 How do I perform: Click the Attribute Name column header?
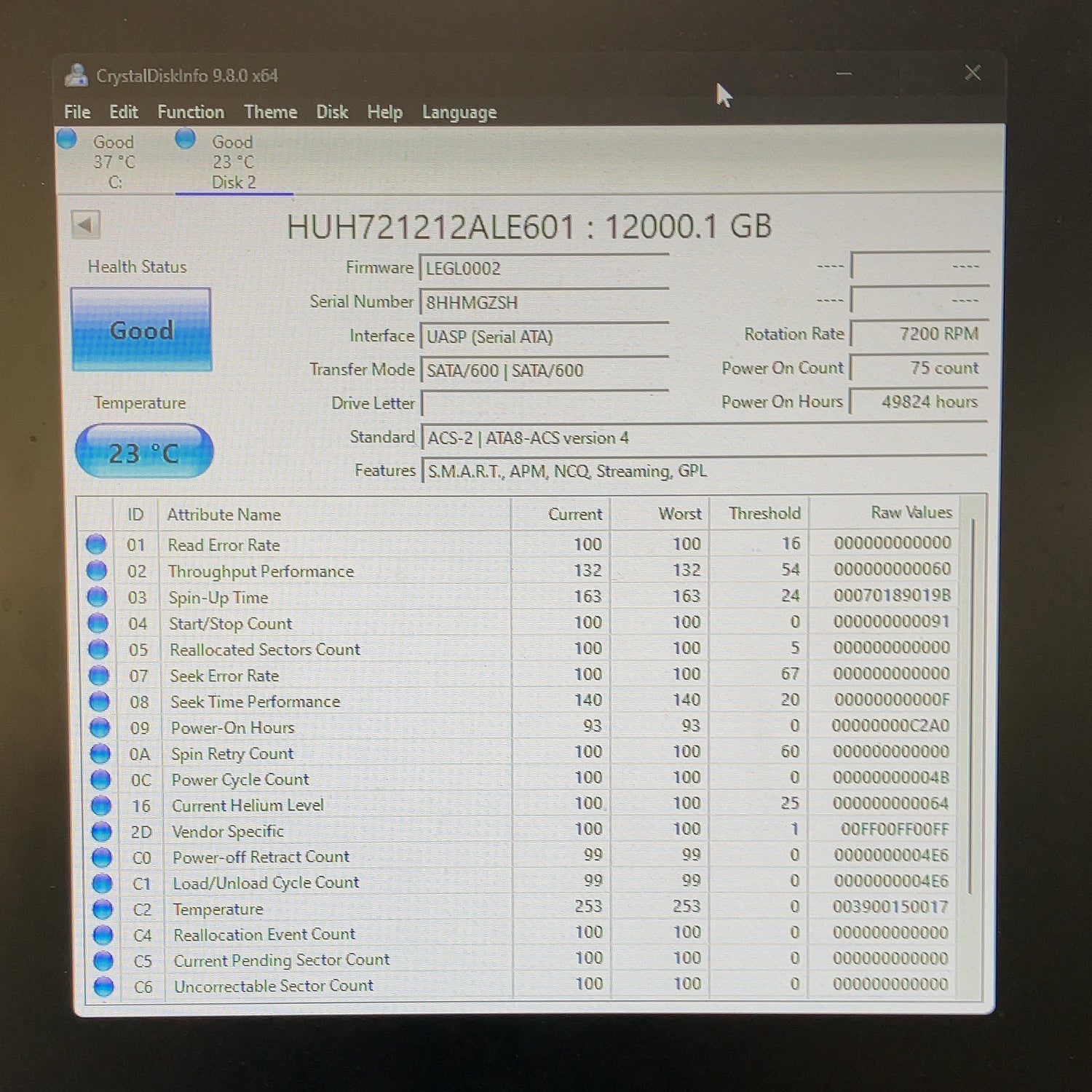335,514
